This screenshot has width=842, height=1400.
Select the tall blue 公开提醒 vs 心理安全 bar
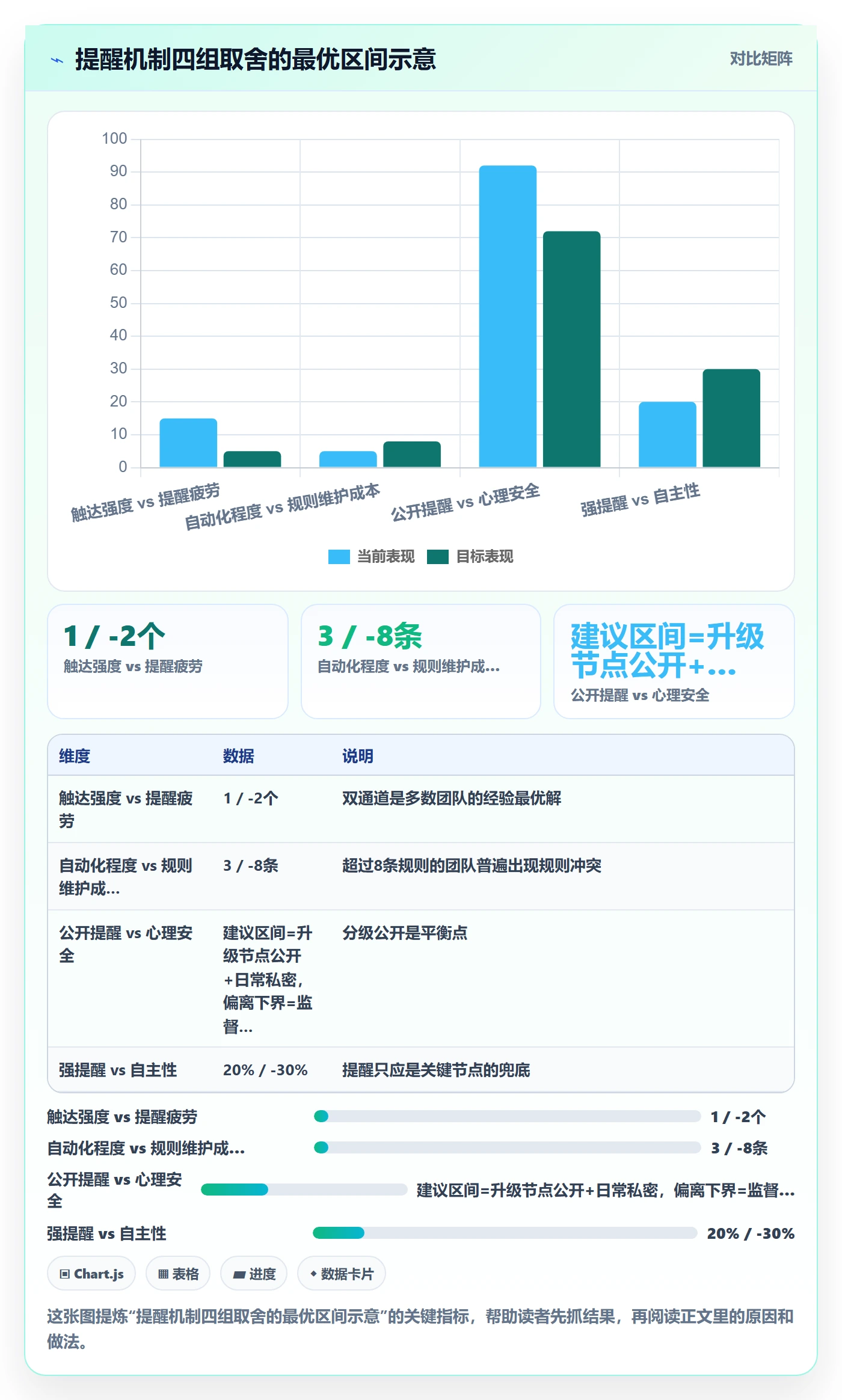click(508, 316)
